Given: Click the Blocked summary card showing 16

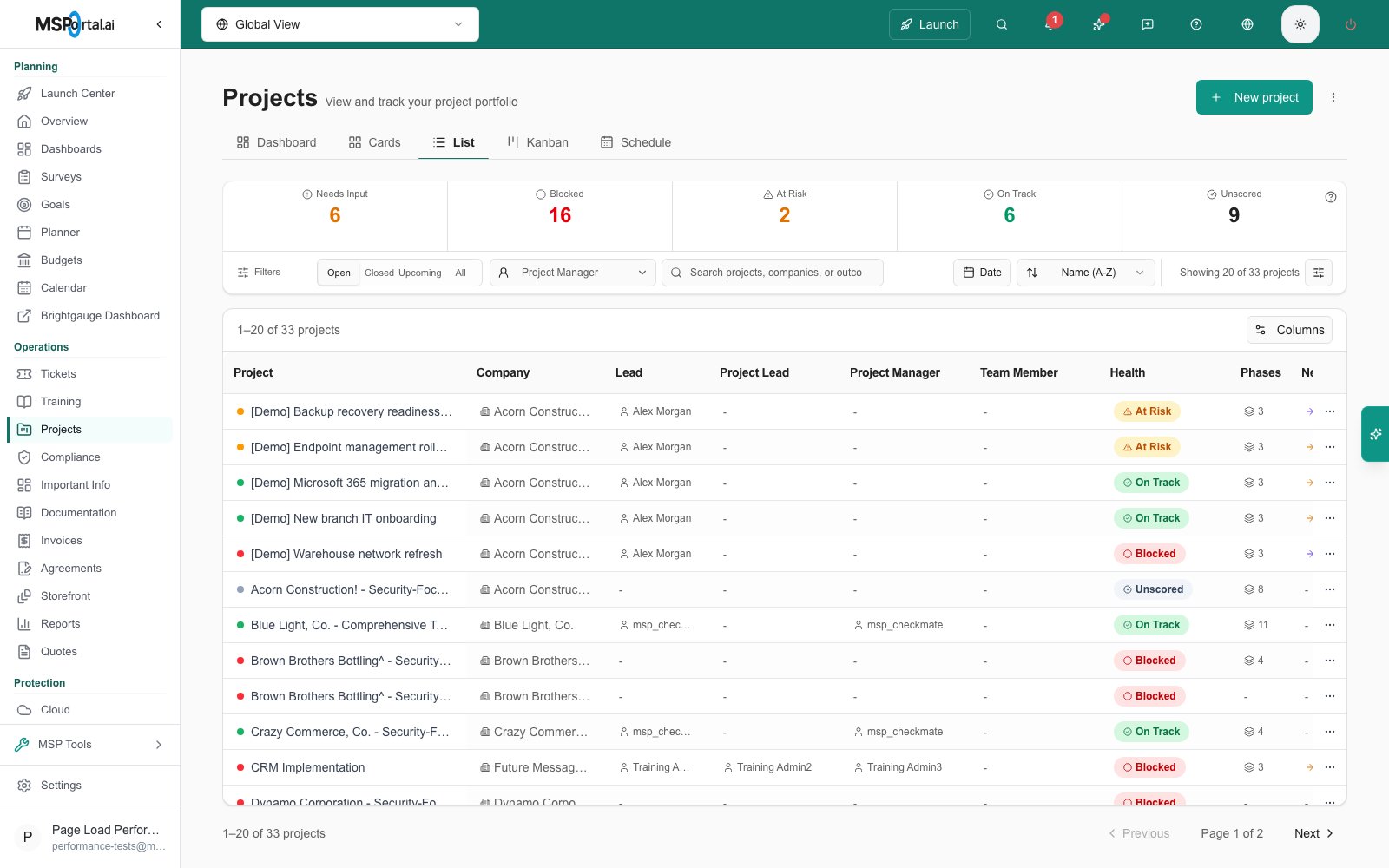Looking at the screenshot, I should click(x=560, y=216).
